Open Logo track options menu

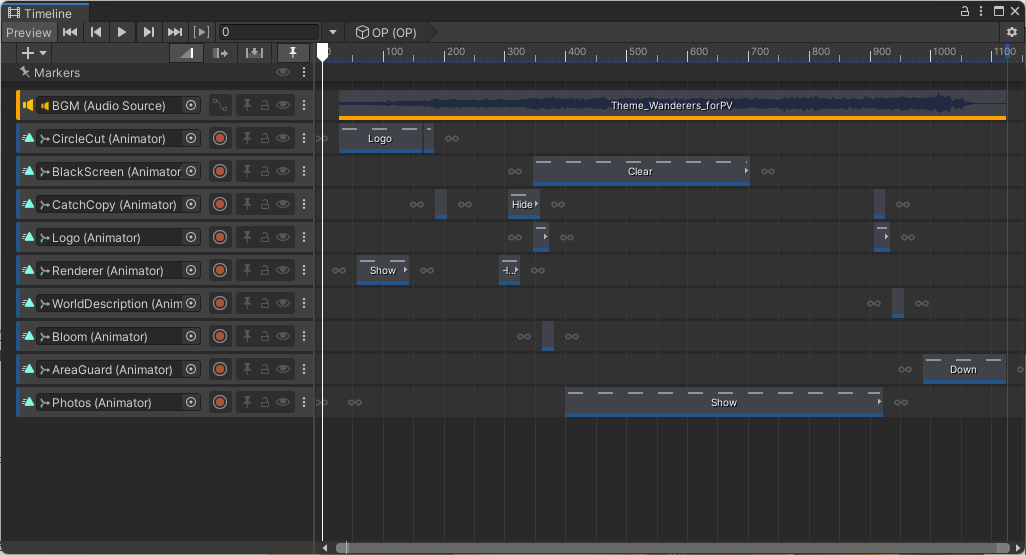point(304,237)
